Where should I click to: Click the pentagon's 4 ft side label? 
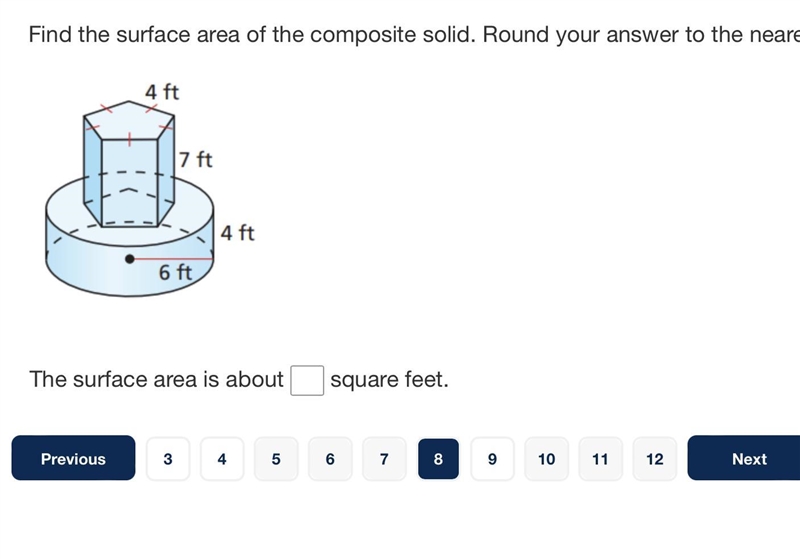coord(162,92)
